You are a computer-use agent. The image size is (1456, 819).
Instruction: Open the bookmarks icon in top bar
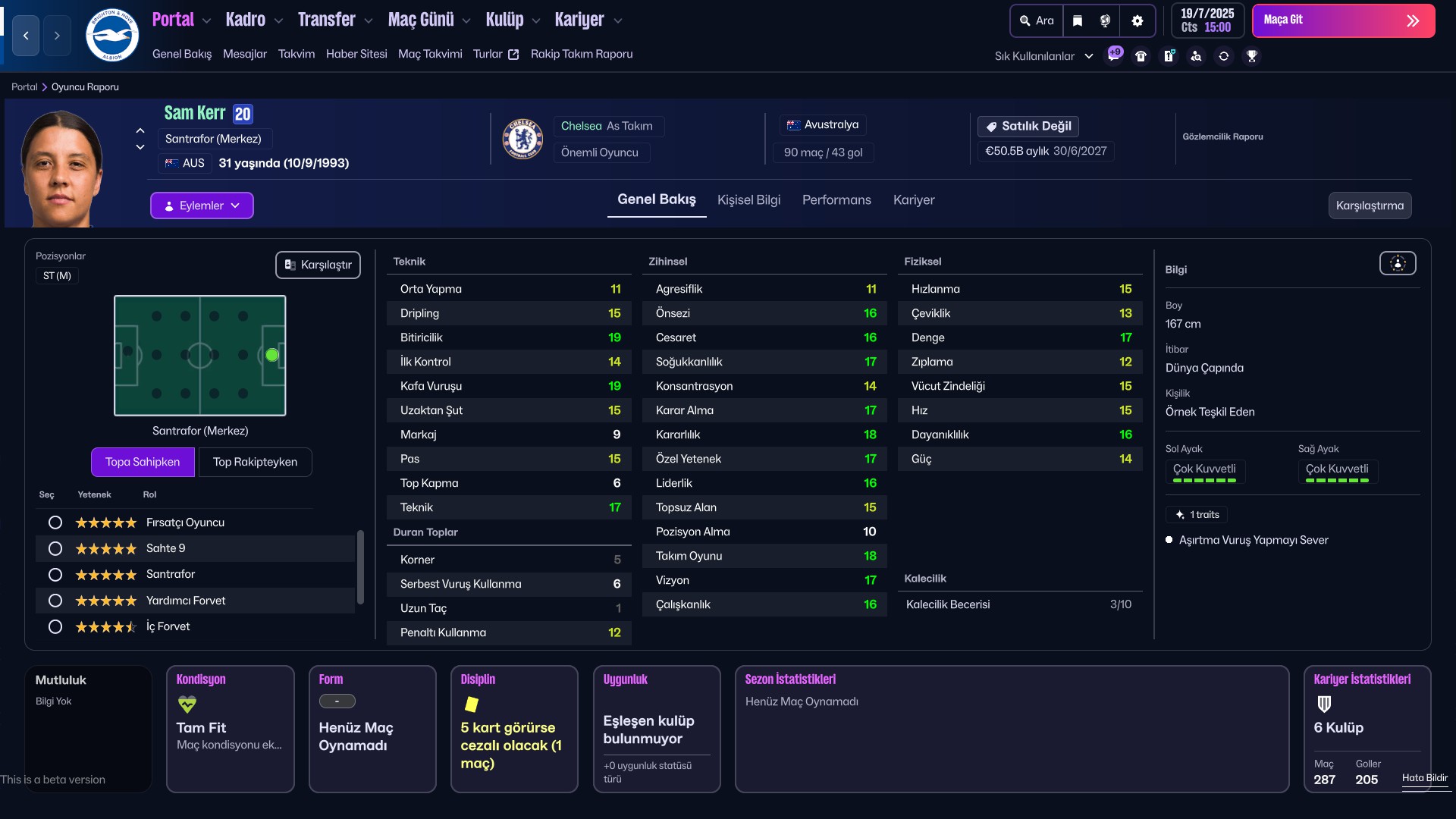click(x=1078, y=20)
